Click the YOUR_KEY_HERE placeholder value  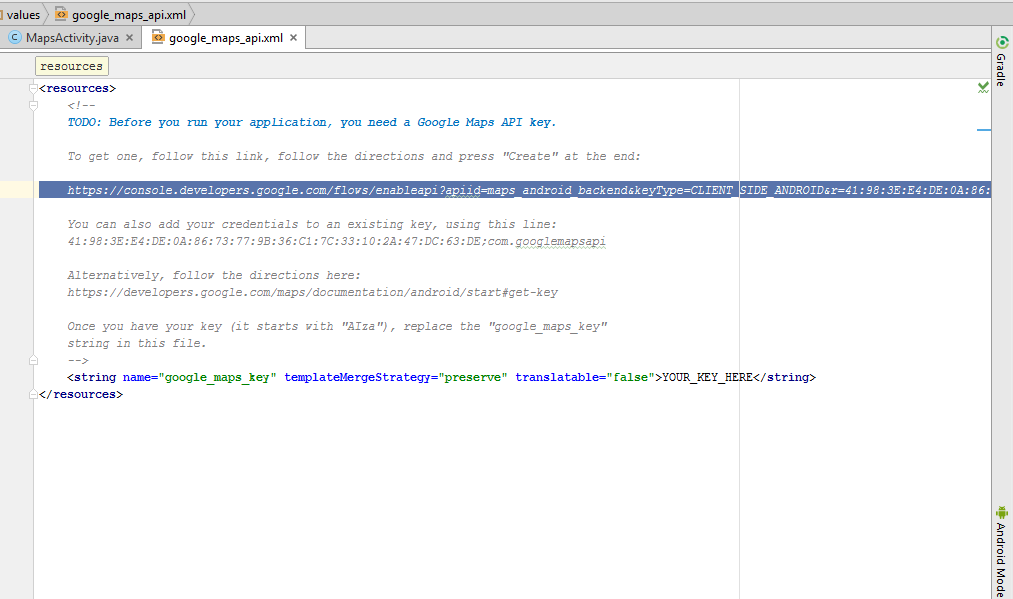(707, 377)
